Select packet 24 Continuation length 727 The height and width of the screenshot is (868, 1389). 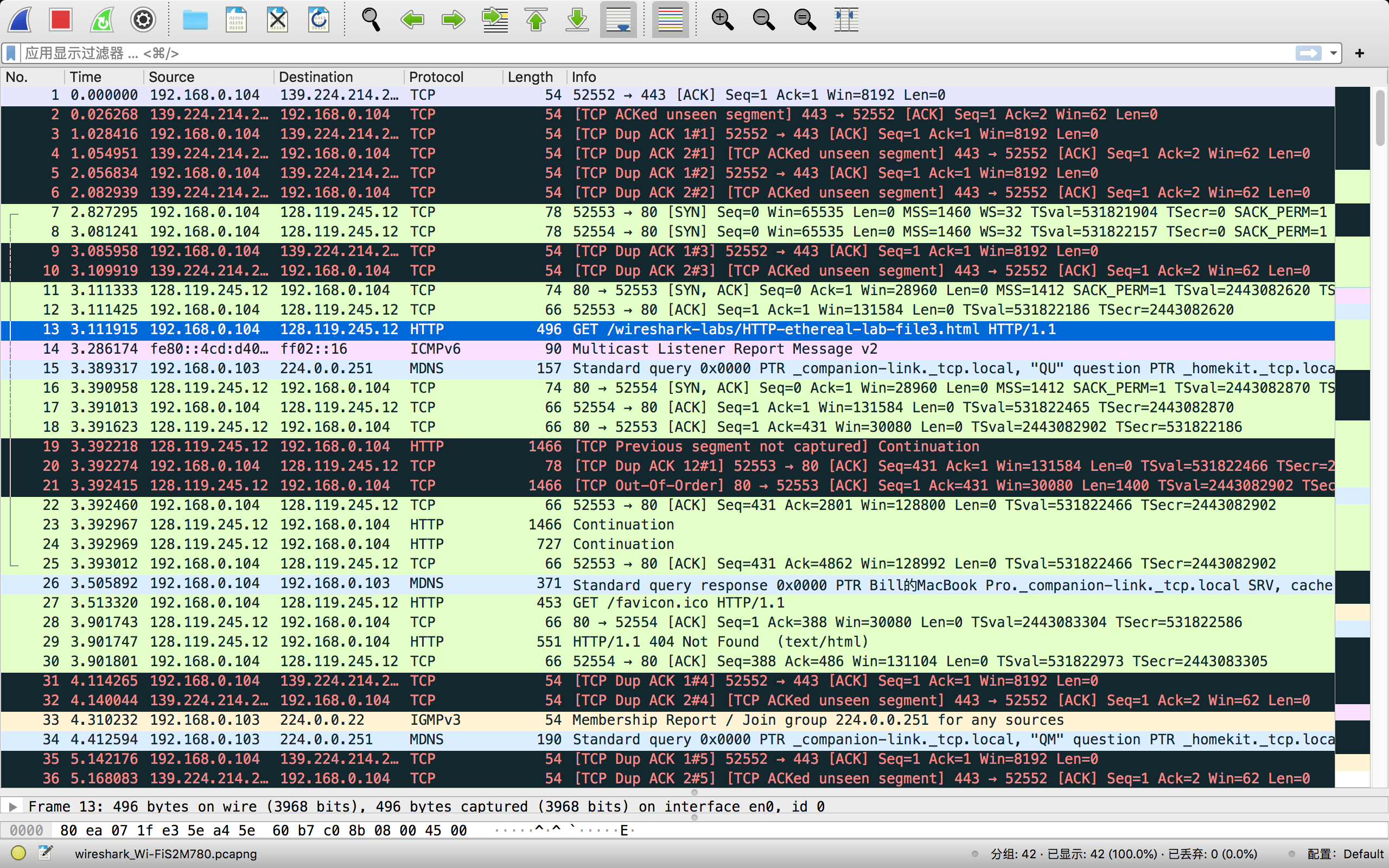click(x=667, y=544)
